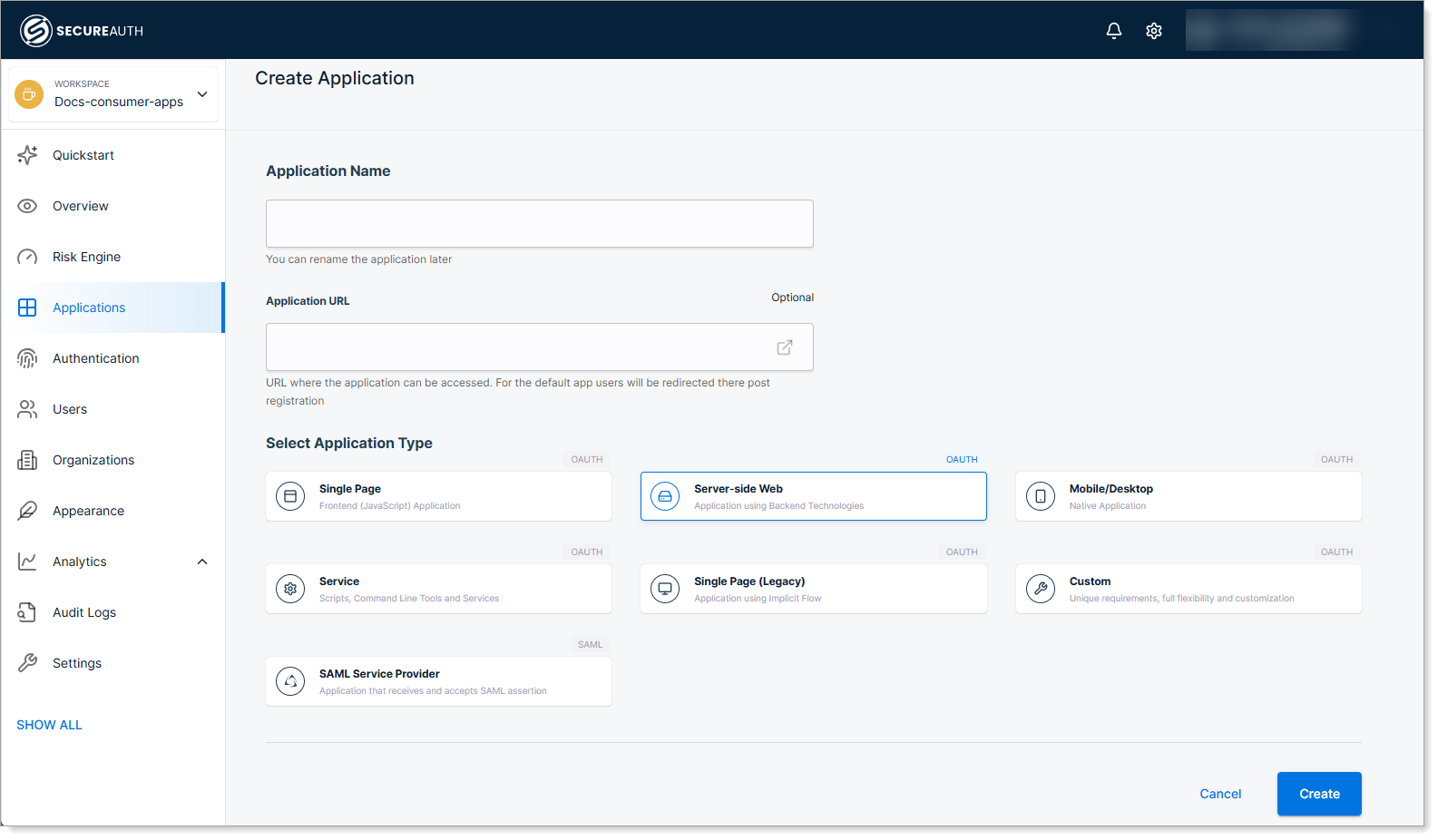This screenshot has height=840, width=1438.
Task: Click the Docs-consumer-apps workspace name
Action: coord(119,102)
